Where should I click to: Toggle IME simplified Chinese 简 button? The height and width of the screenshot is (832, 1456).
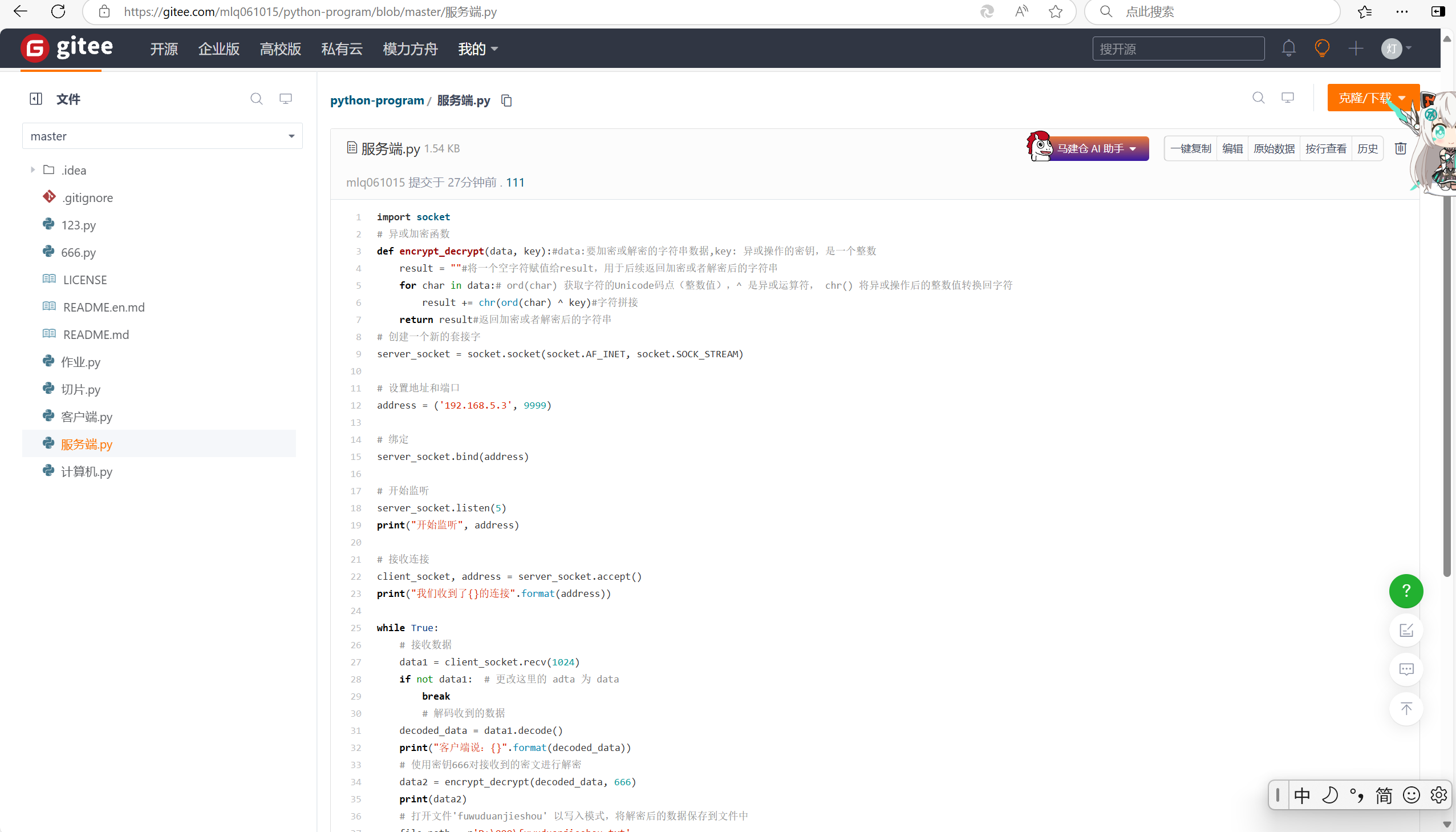(x=1384, y=795)
